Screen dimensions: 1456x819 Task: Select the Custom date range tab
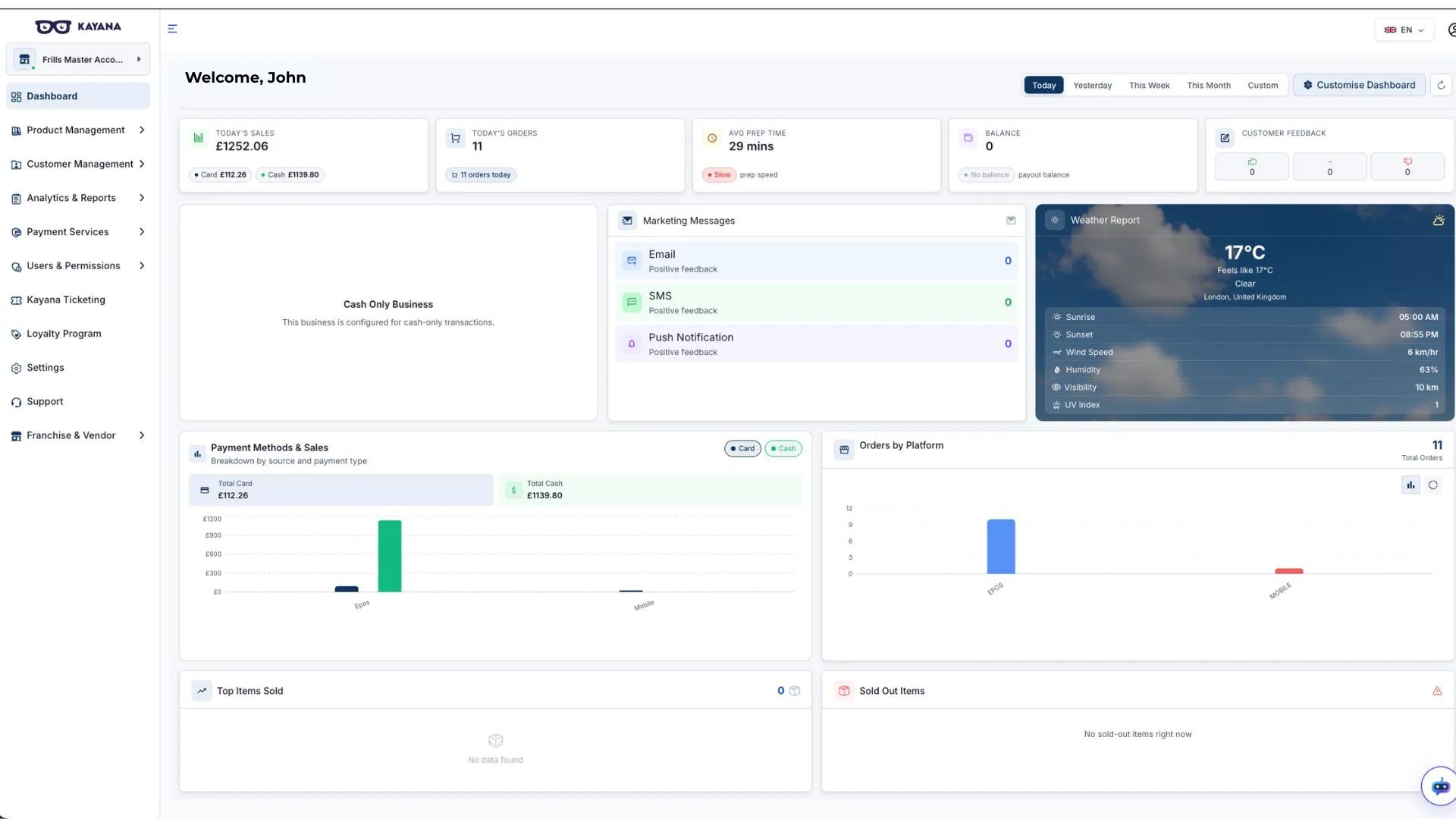click(1263, 85)
